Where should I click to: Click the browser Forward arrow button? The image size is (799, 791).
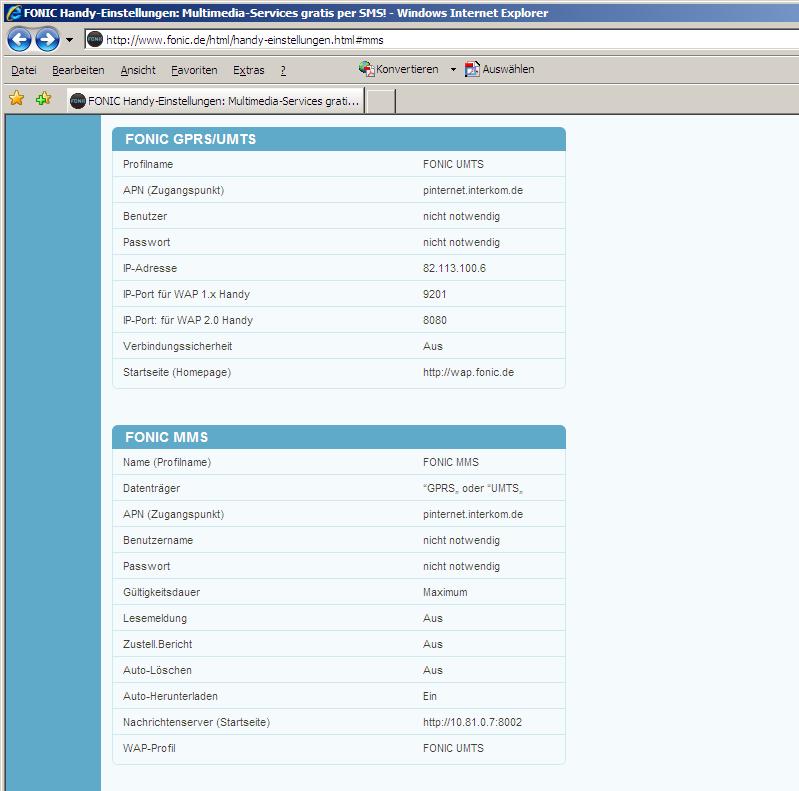(47, 40)
